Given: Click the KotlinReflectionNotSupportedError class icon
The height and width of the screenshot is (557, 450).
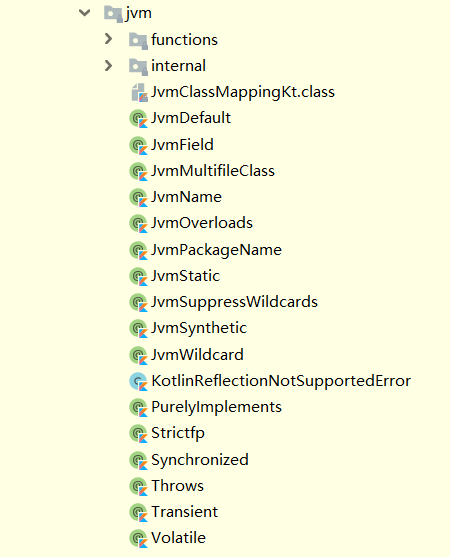Looking at the screenshot, I should tap(139, 382).
